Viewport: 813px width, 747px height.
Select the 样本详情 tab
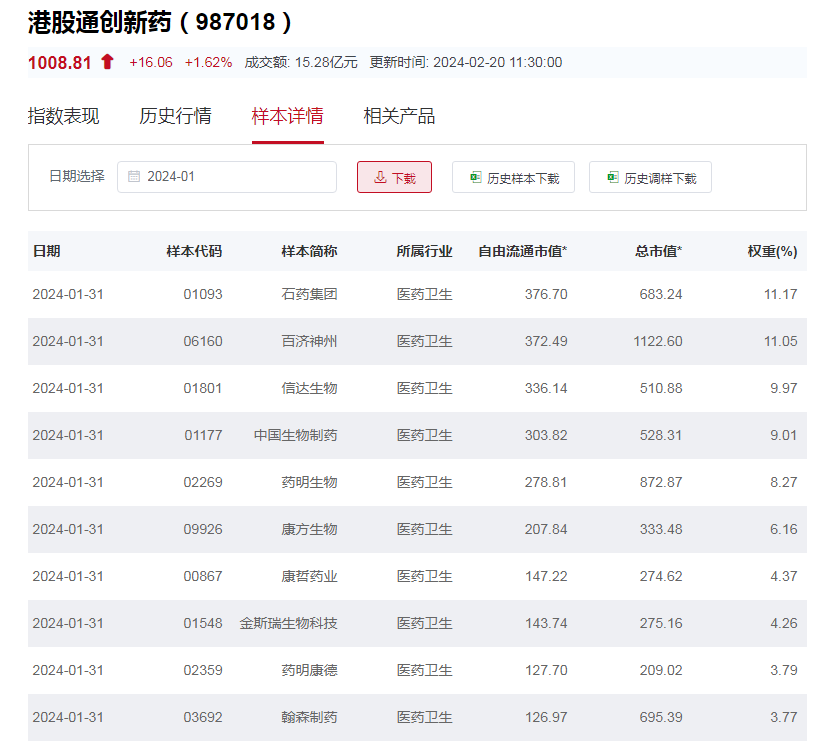click(x=288, y=116)
